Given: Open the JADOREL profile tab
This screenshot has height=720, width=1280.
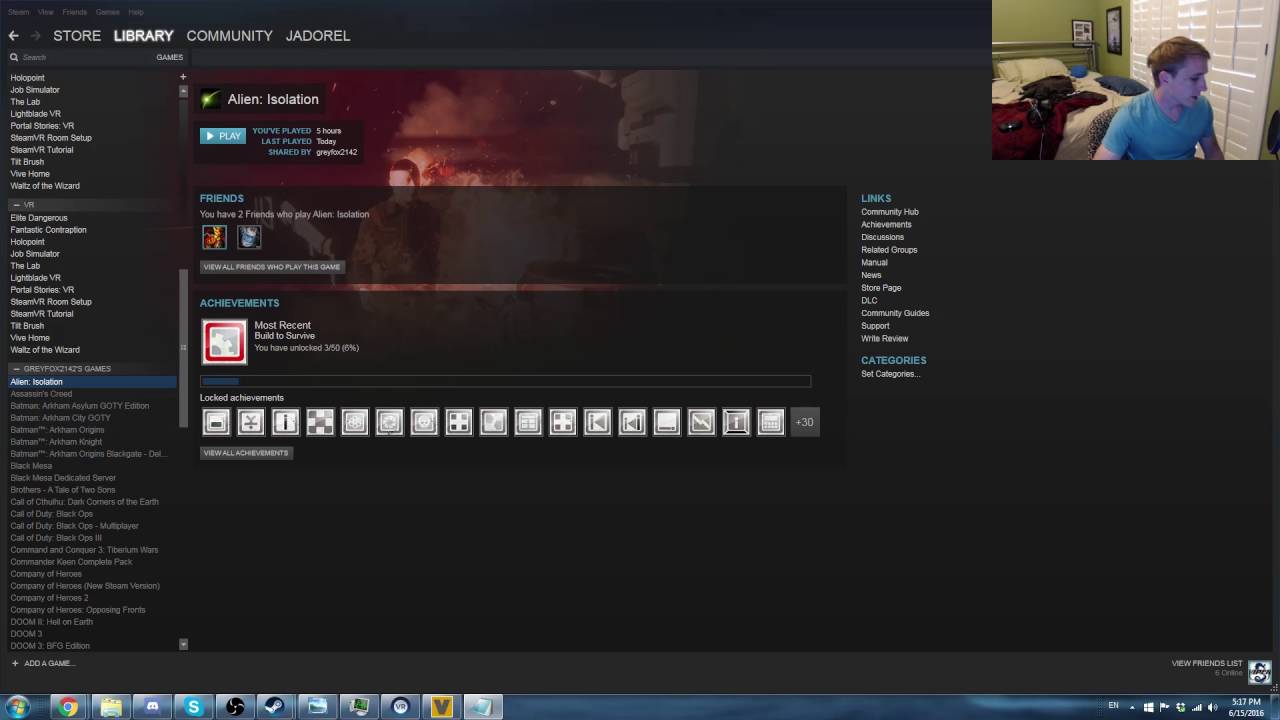Looking at the screenshot, I should [318, 36].
